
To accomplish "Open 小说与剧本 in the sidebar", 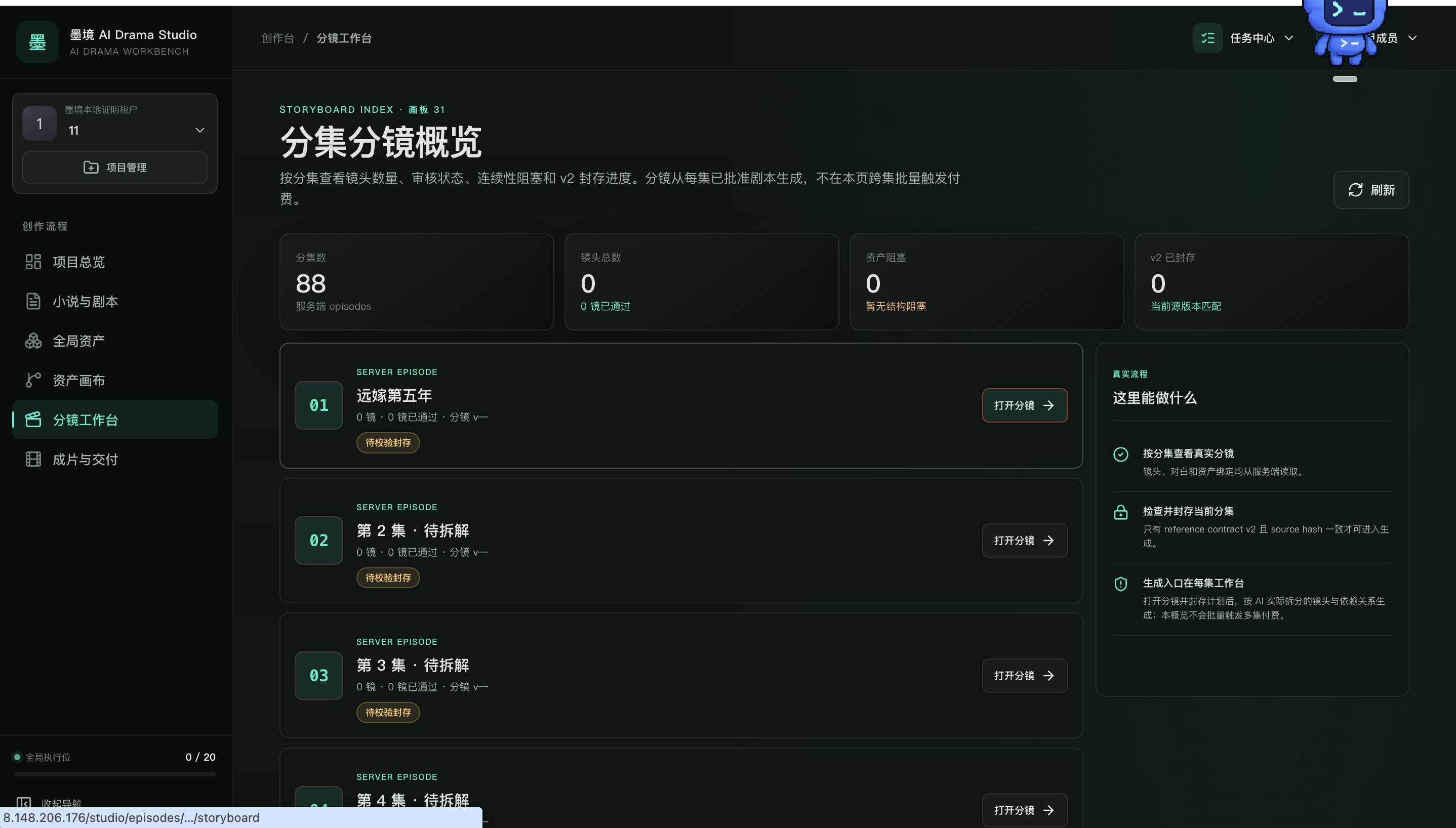I will pos(115,302).
